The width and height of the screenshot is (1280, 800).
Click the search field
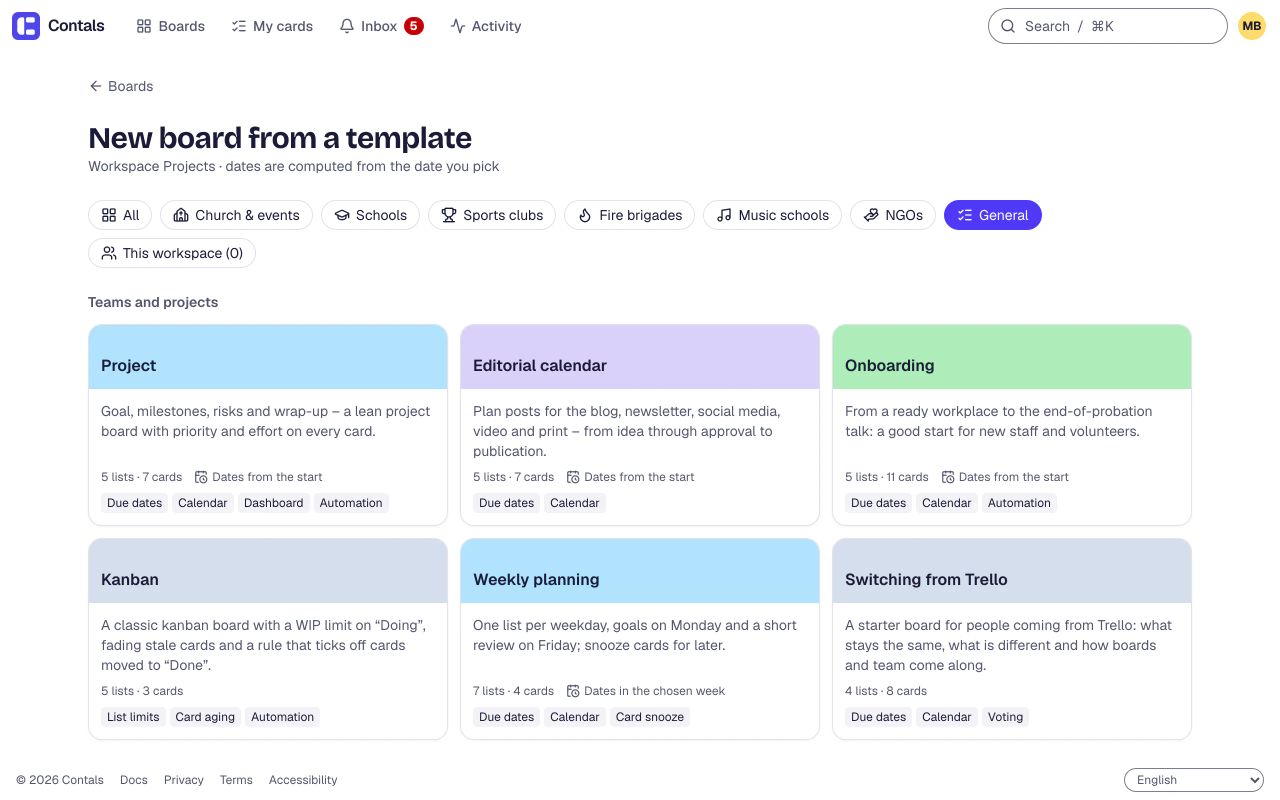(1108, 26)
